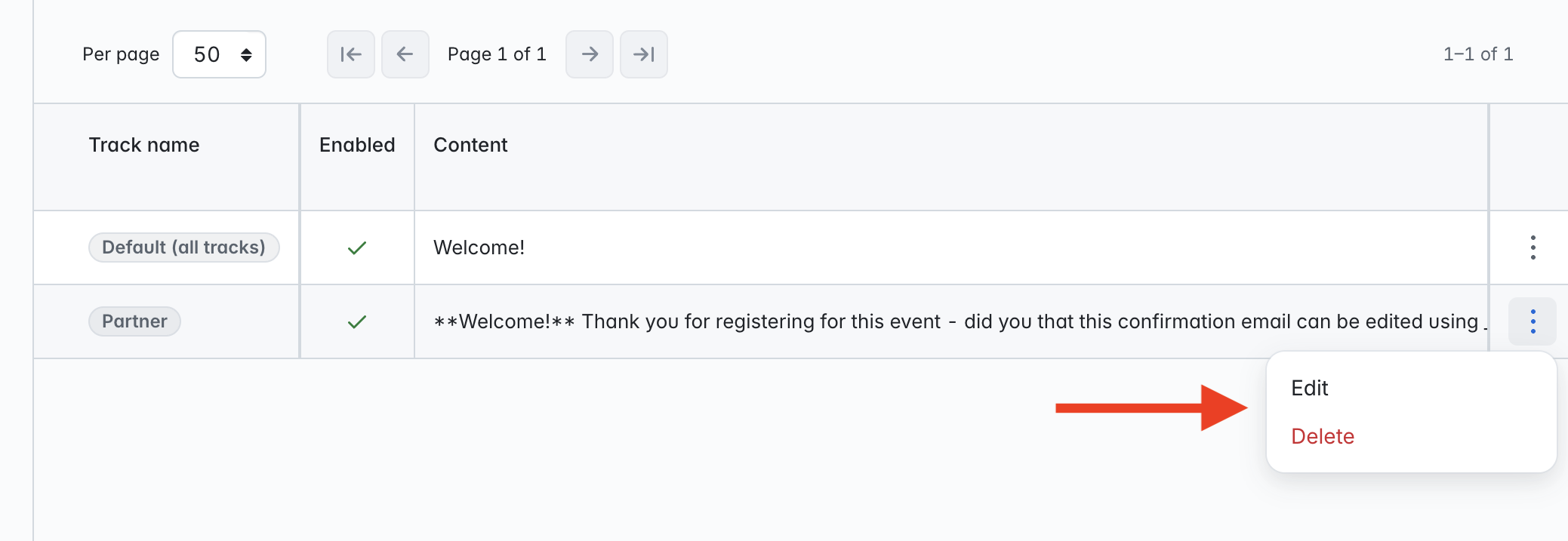Viewport: 1568px width, 541px height.
Task: Select the Default (all tracks) tag
Action: (184, 247)
